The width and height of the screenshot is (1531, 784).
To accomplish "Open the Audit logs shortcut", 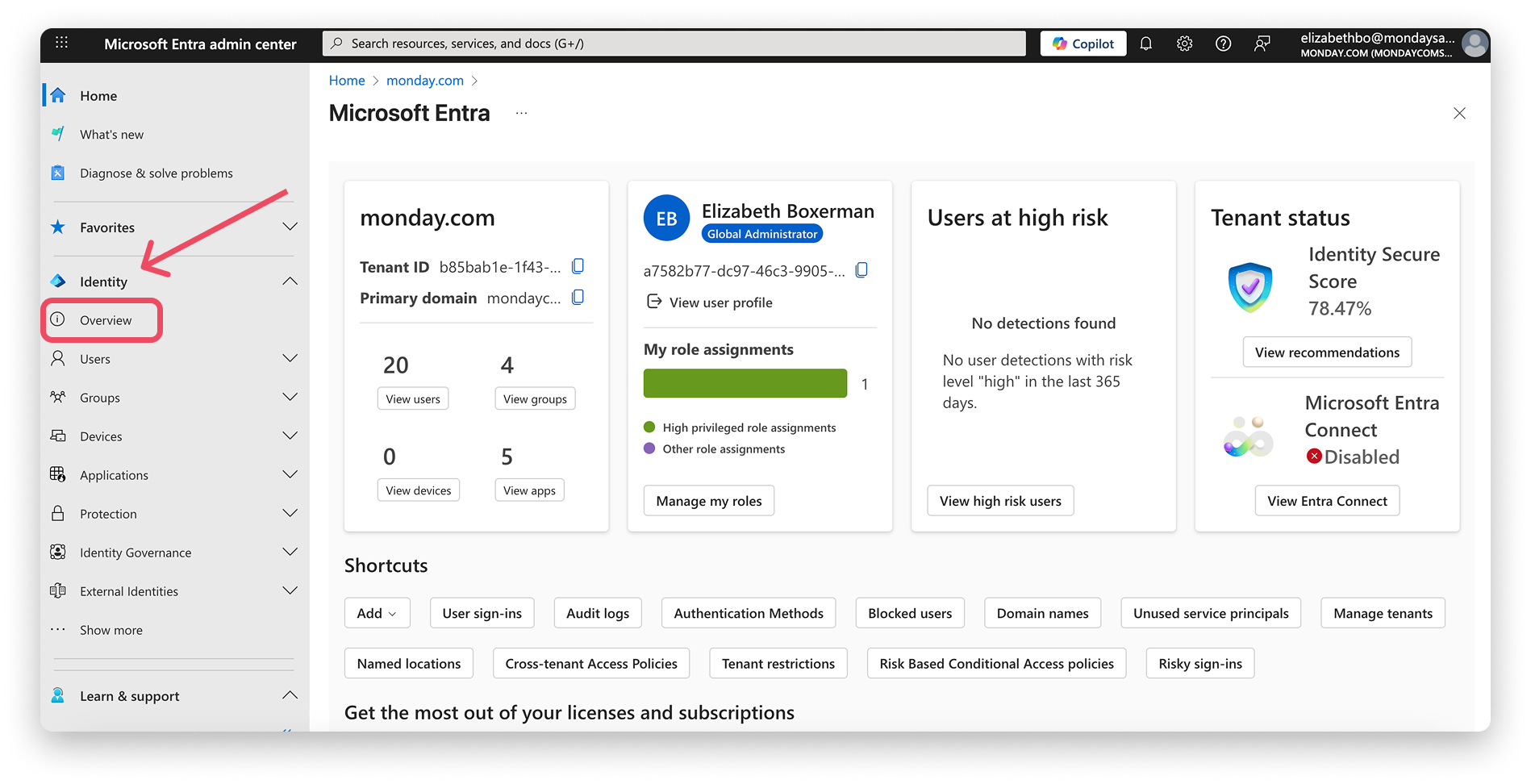I will (x=598, y=613).
